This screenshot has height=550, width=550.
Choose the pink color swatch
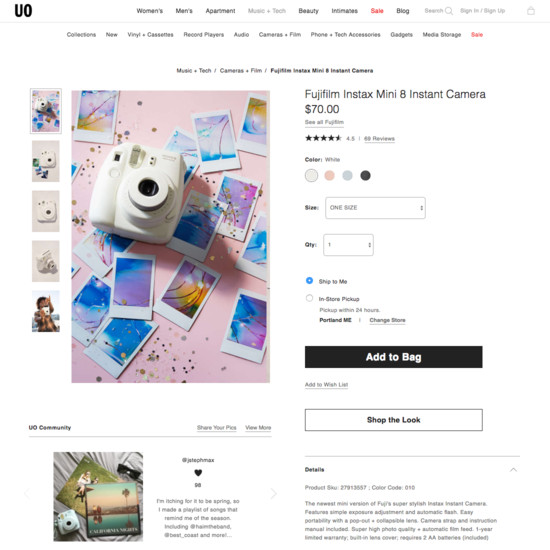(329, 175)
